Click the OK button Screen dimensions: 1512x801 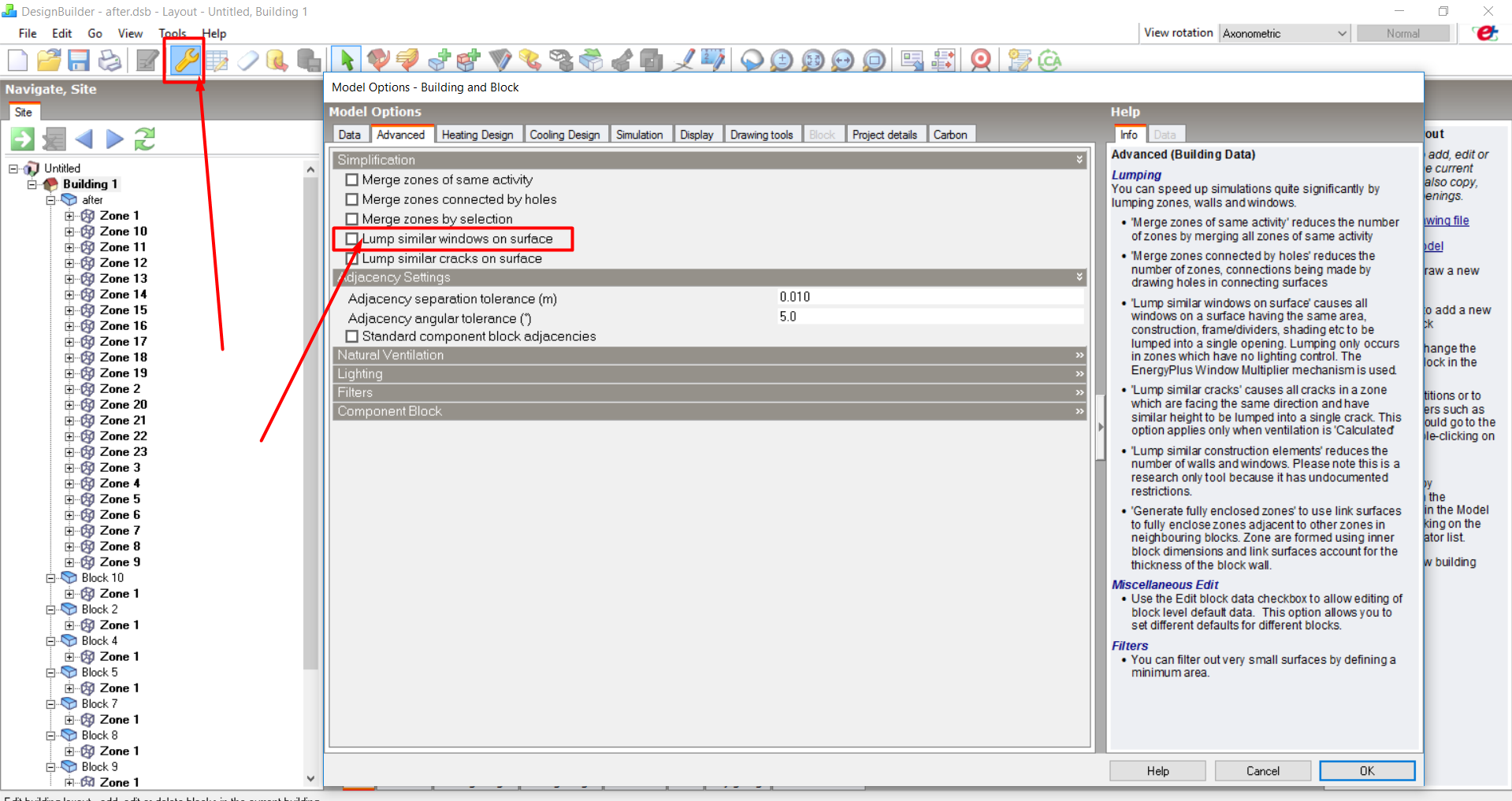point(1367,771)
